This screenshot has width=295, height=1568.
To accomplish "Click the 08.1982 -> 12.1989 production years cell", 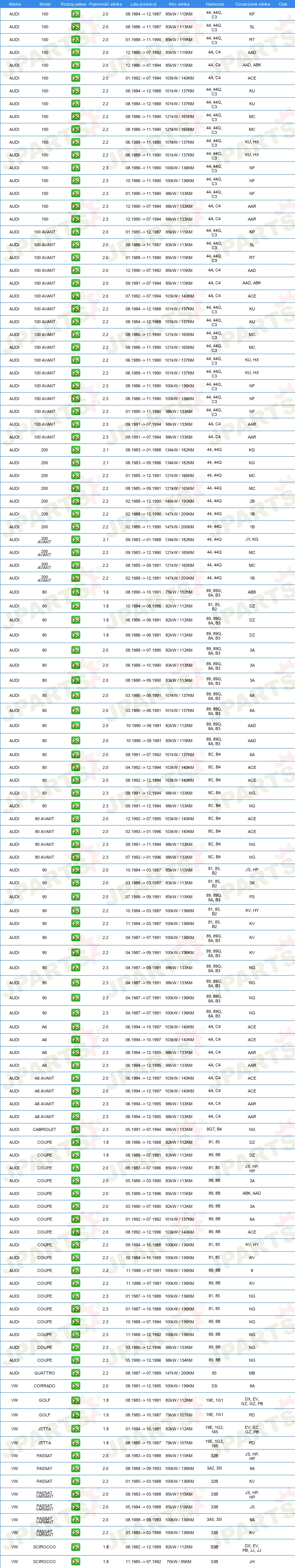I will coord(143,1547).
